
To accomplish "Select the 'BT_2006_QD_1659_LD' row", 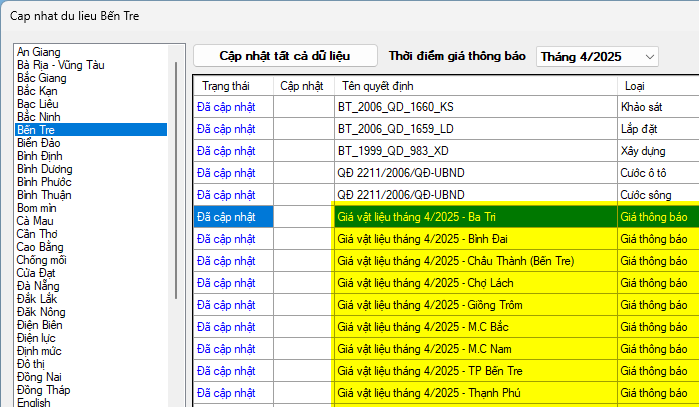I will 476,129.
